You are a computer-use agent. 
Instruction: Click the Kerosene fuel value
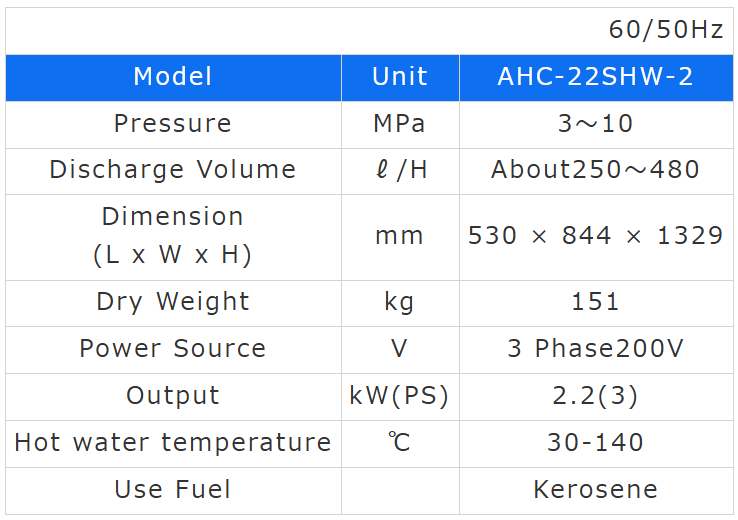[595, 490]
